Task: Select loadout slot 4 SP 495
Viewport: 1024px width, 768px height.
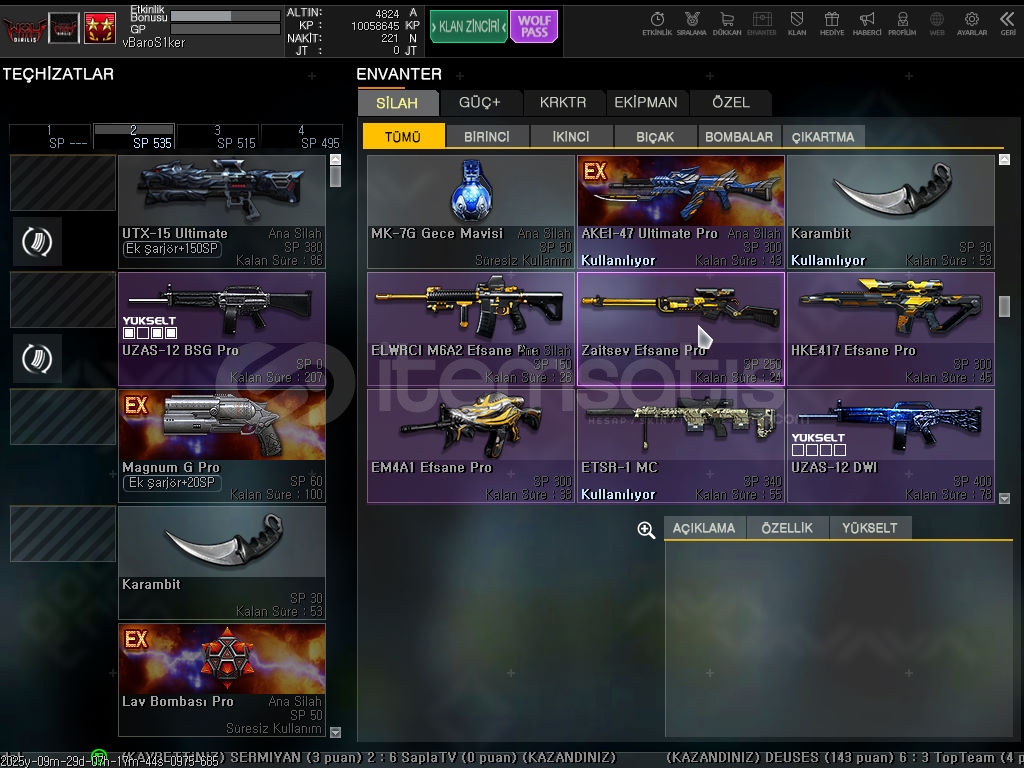Action: [x=302, y=137]
